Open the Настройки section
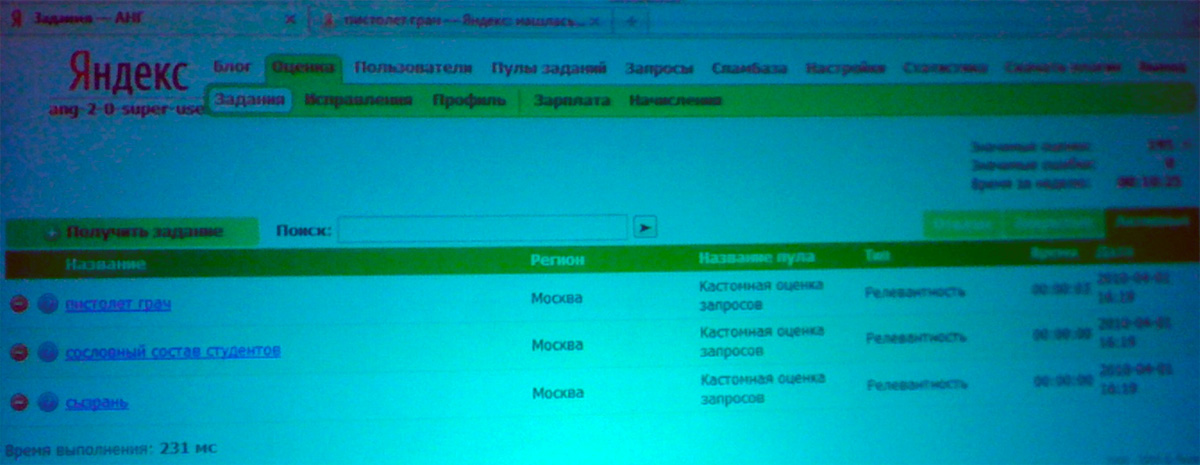The height and width of the screenshot is (465, 1200). [845, 68]
